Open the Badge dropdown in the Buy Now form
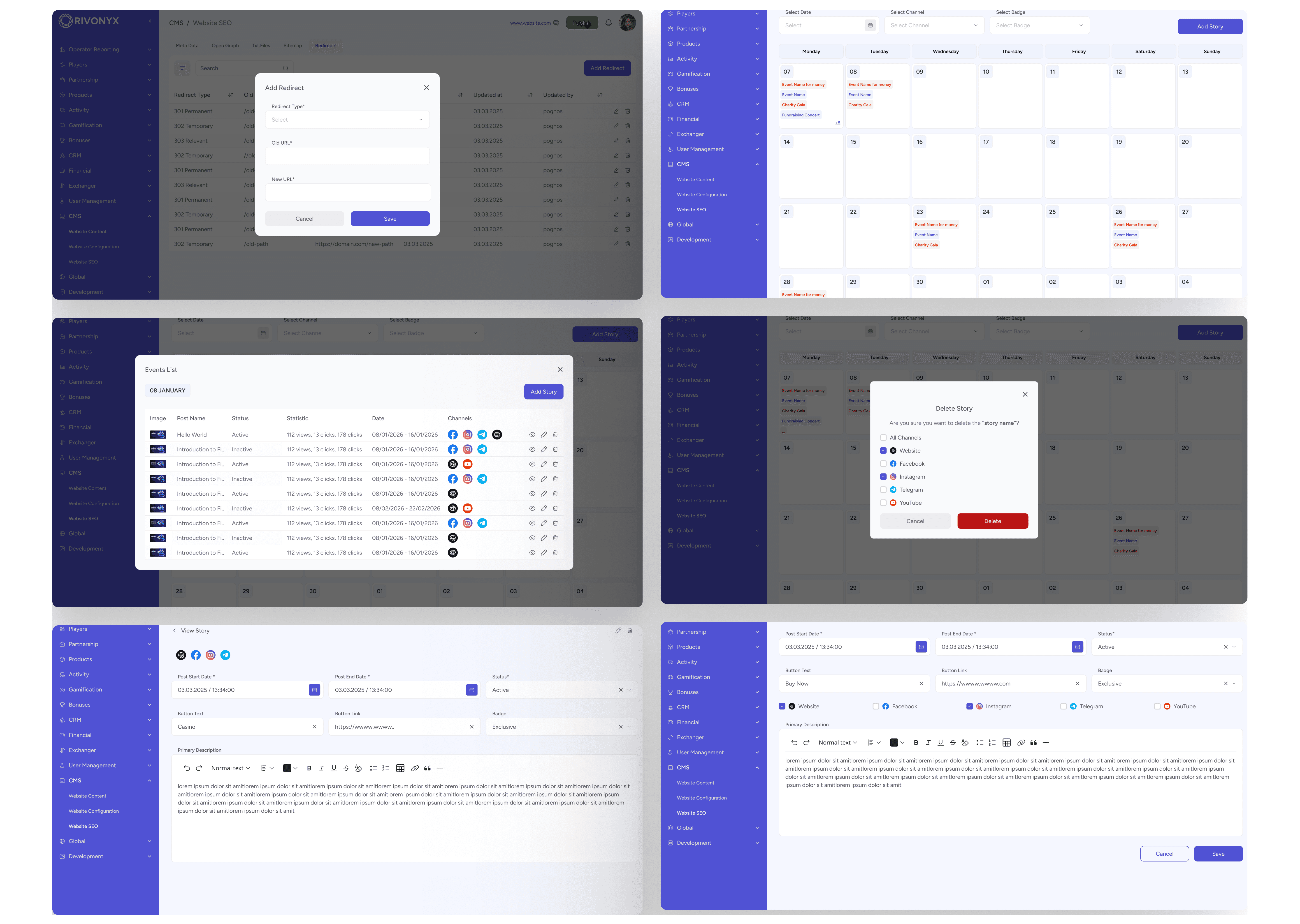The image size is (1300, 924). (1167, 684)
